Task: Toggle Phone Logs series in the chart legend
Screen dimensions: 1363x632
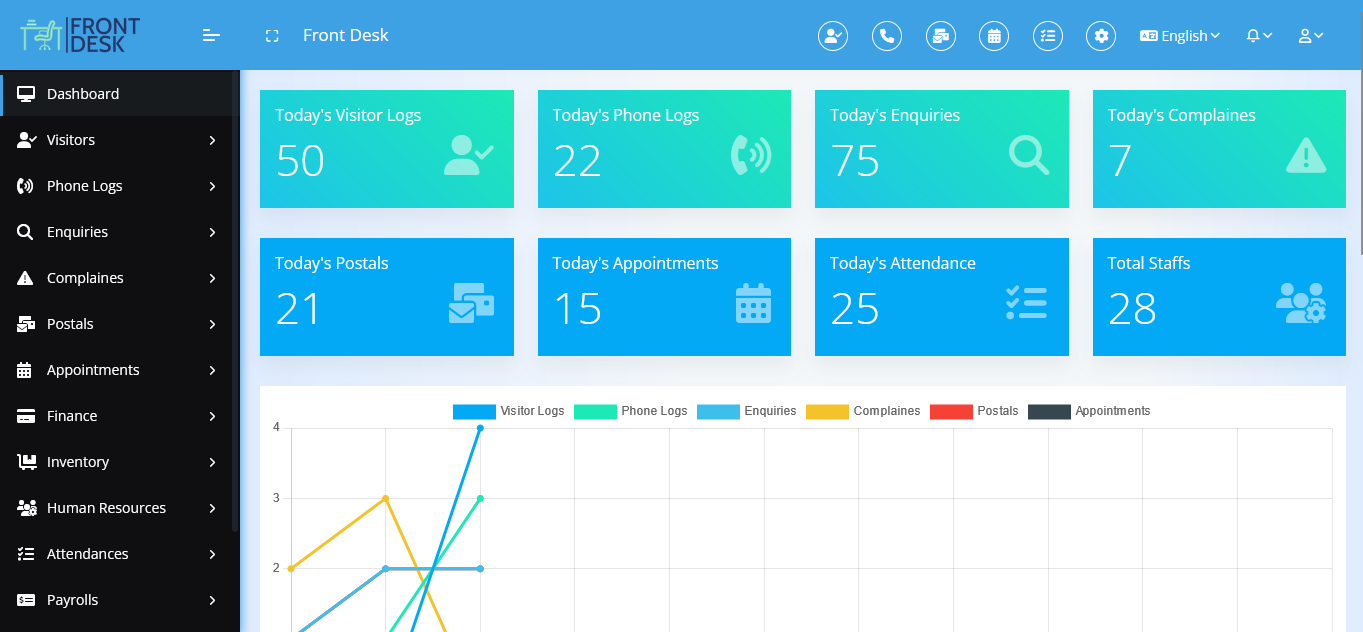Action: click(x=630, y=411)
